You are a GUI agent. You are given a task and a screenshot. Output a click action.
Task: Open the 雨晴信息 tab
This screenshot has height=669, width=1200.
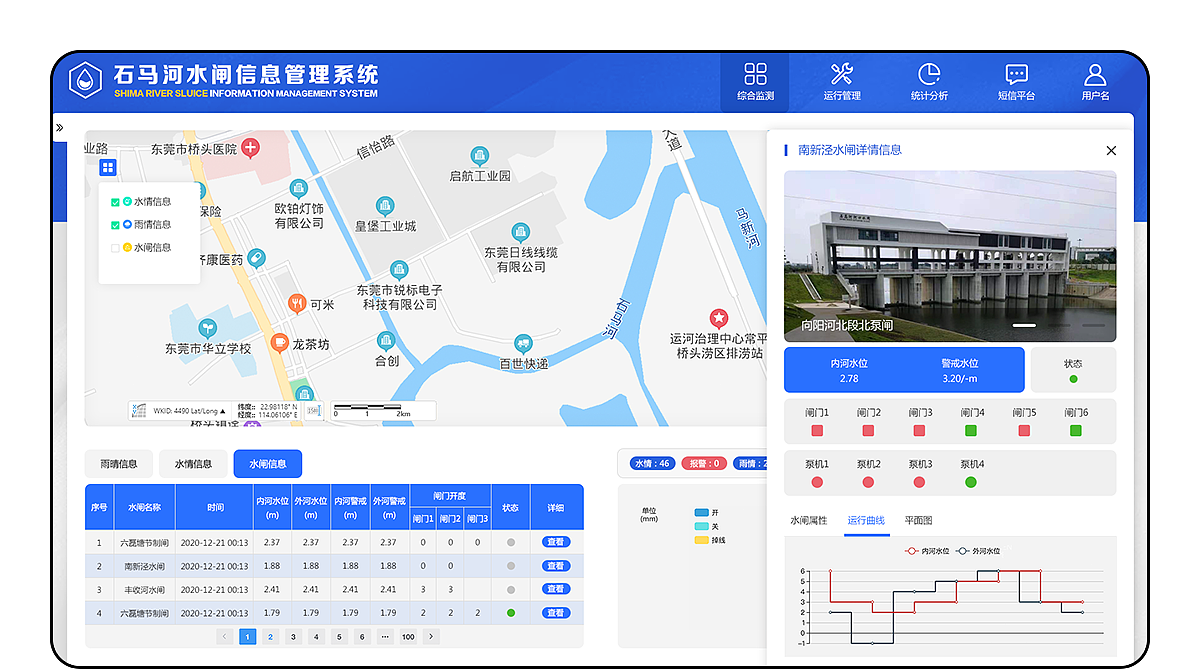click(120, 463)
